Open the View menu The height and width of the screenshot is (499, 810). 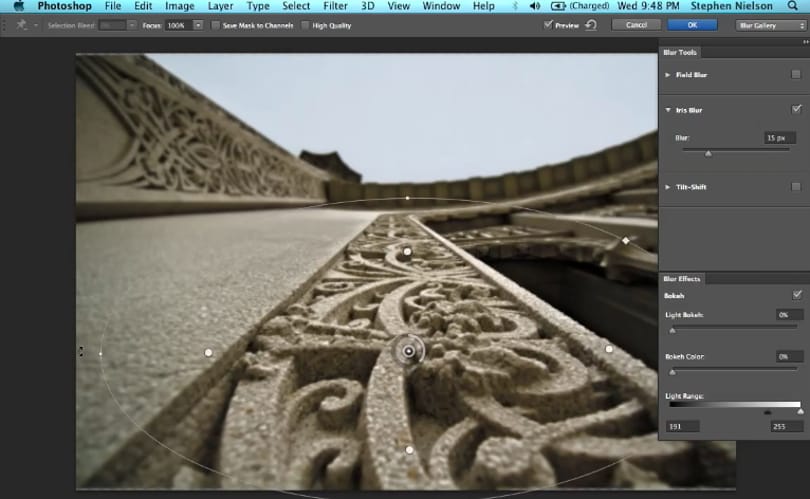click(x=398, y=6)
